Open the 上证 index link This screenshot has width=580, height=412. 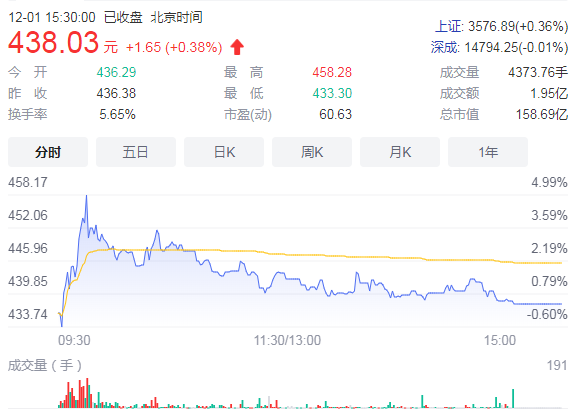click(x=449, y=27)
